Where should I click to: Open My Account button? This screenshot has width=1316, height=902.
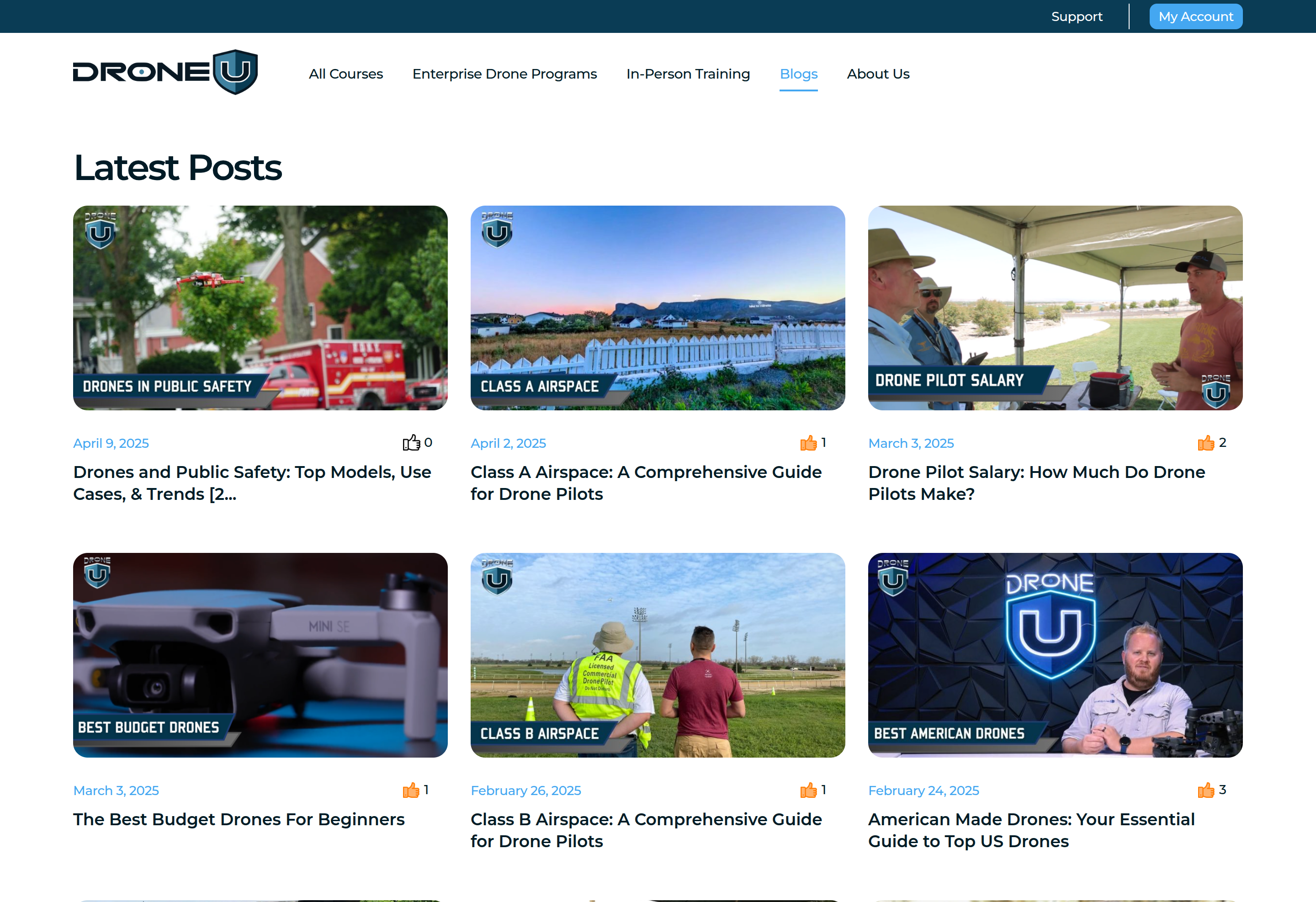[1196, 16]
